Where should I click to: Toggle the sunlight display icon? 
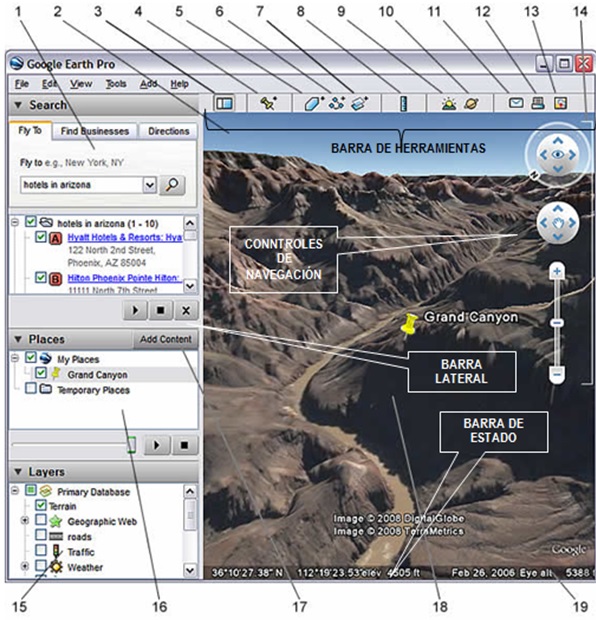pyautogui.click(x=449, y=104)
